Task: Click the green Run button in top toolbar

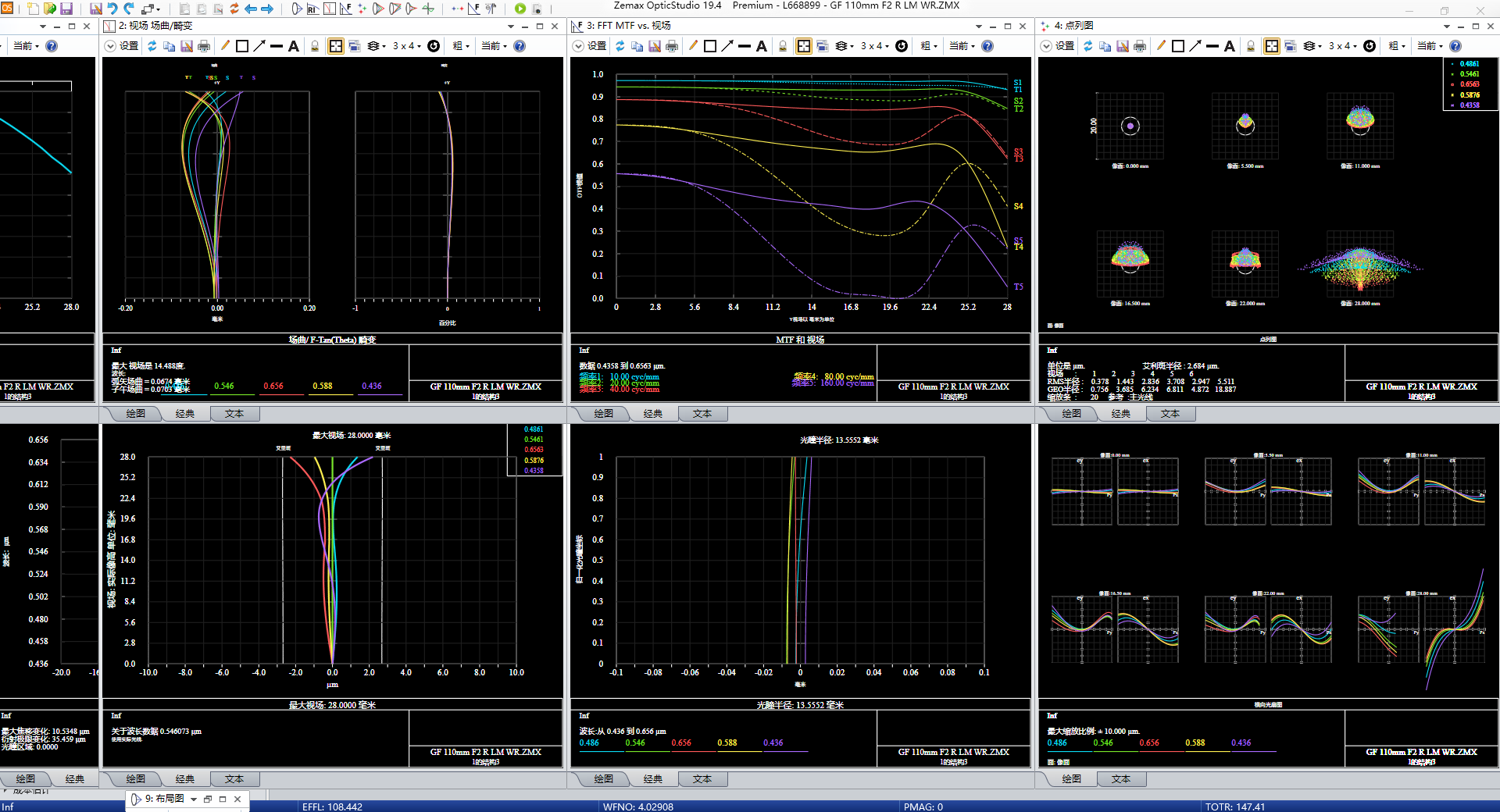Action: coord(520,9)
